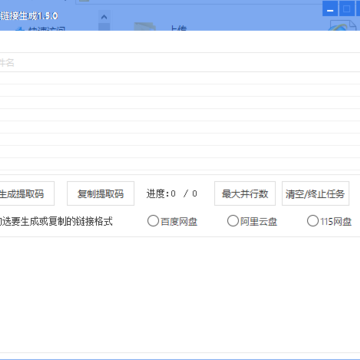Click the 件名 column header

click(x=7, y=63)
